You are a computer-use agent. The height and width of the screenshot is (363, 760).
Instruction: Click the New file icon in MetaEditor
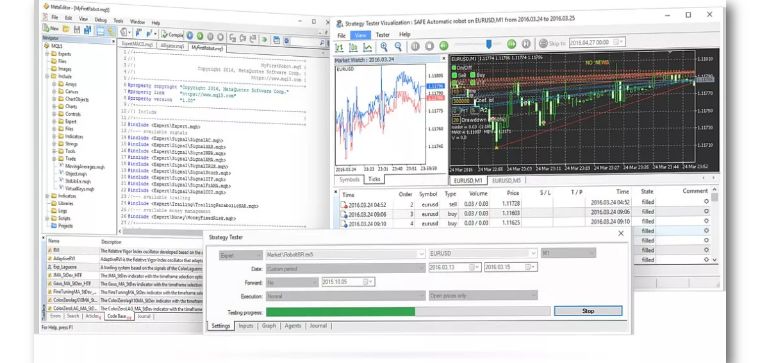click(51, 29)
